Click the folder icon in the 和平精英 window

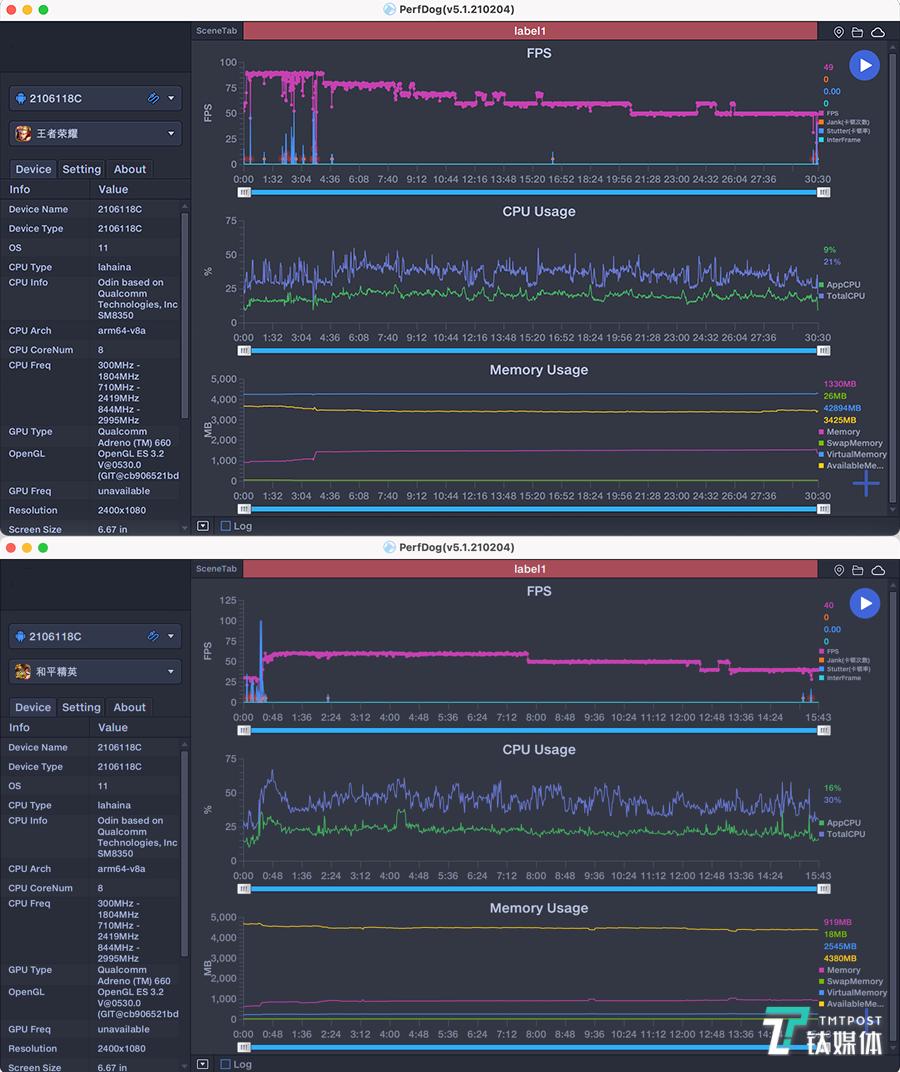coord(858,570)
